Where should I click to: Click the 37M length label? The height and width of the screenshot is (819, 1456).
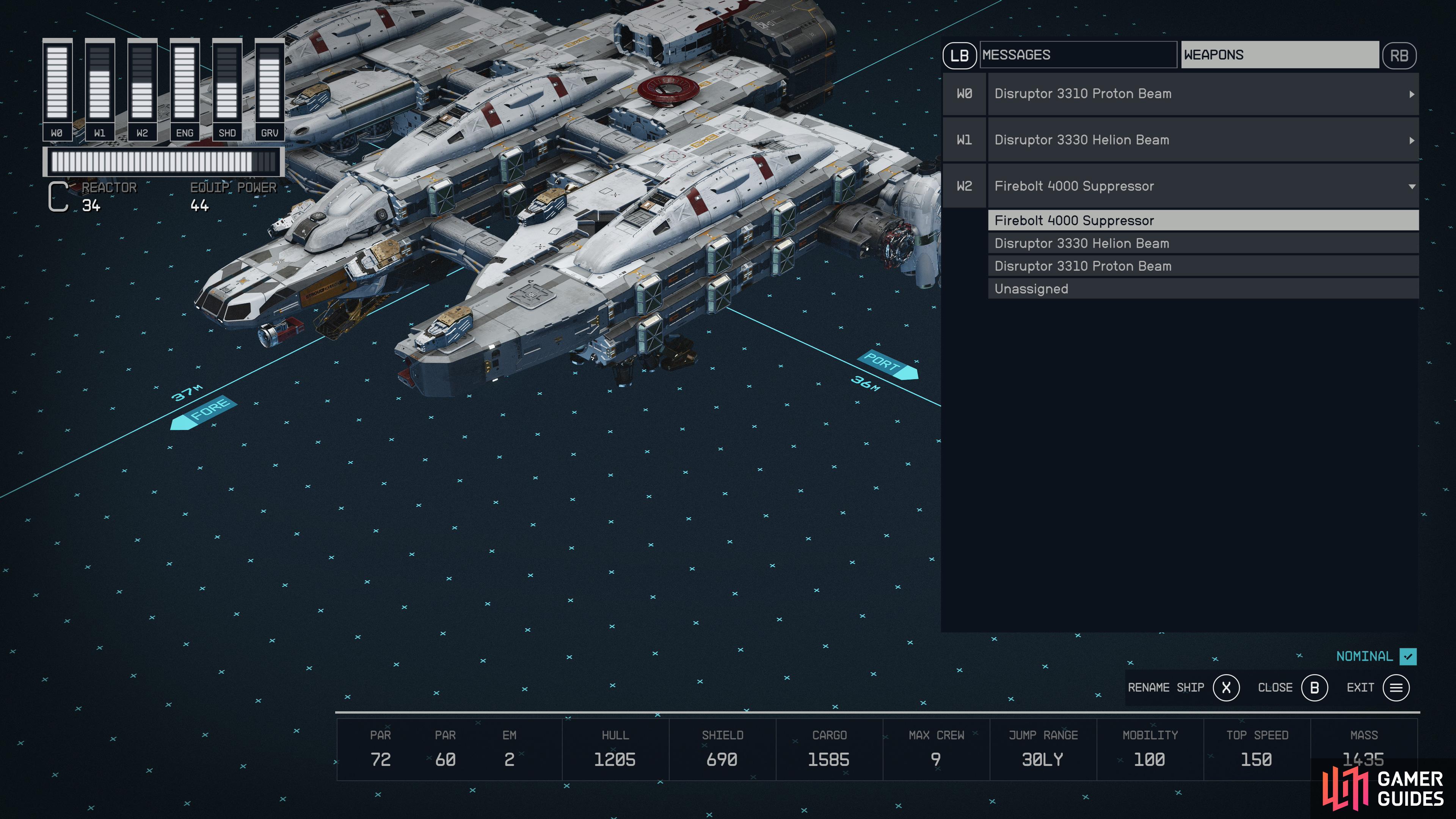tap(187, 393)
